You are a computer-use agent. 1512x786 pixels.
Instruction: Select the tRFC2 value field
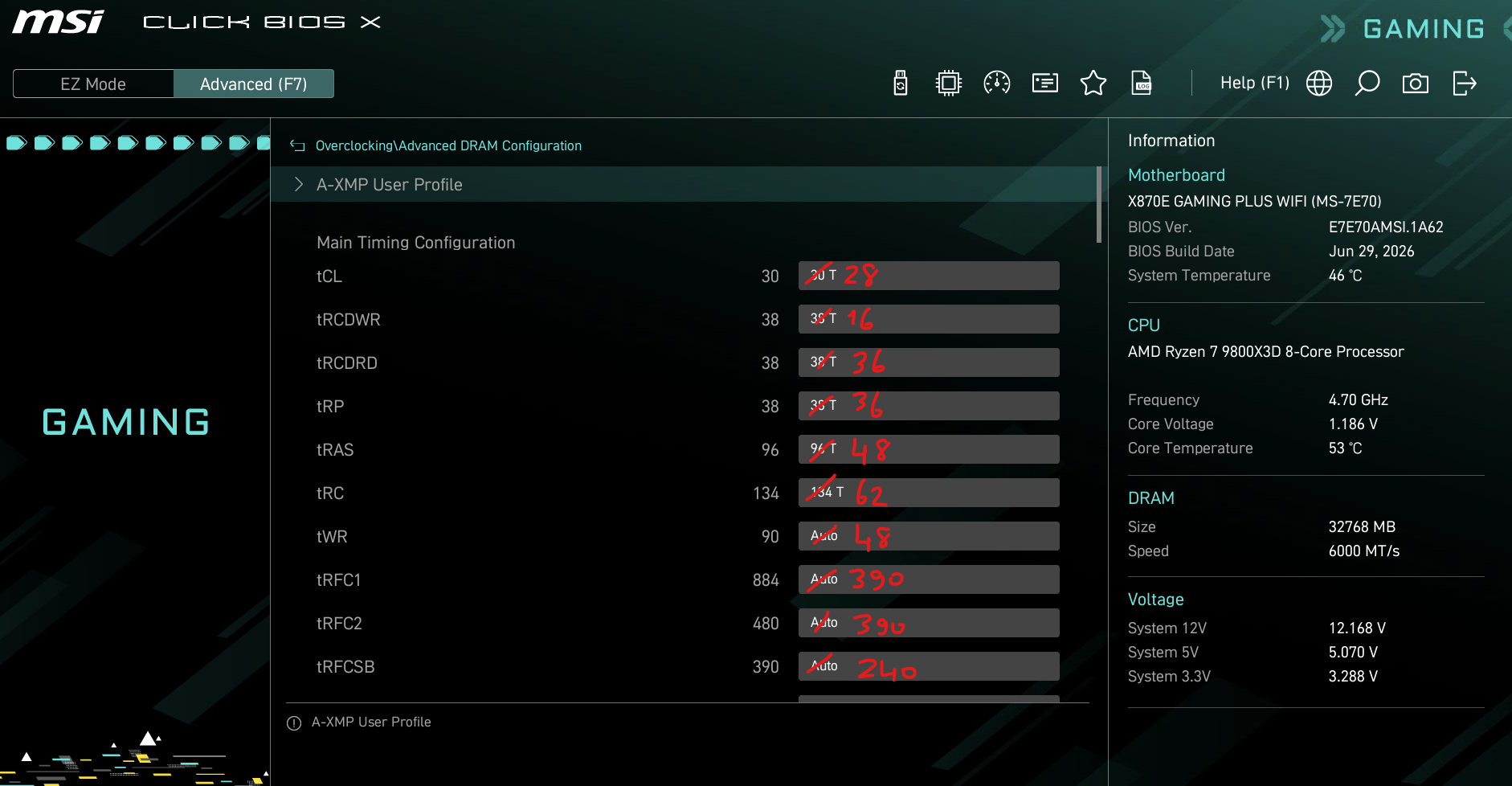tap(929, 623)
